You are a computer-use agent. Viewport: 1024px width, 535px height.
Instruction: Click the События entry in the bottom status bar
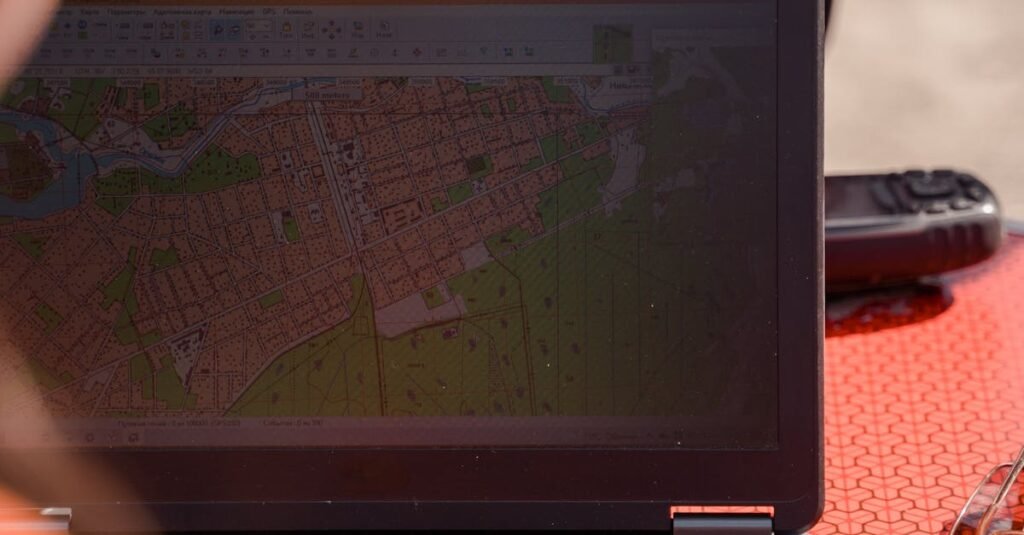coord(293,423)
